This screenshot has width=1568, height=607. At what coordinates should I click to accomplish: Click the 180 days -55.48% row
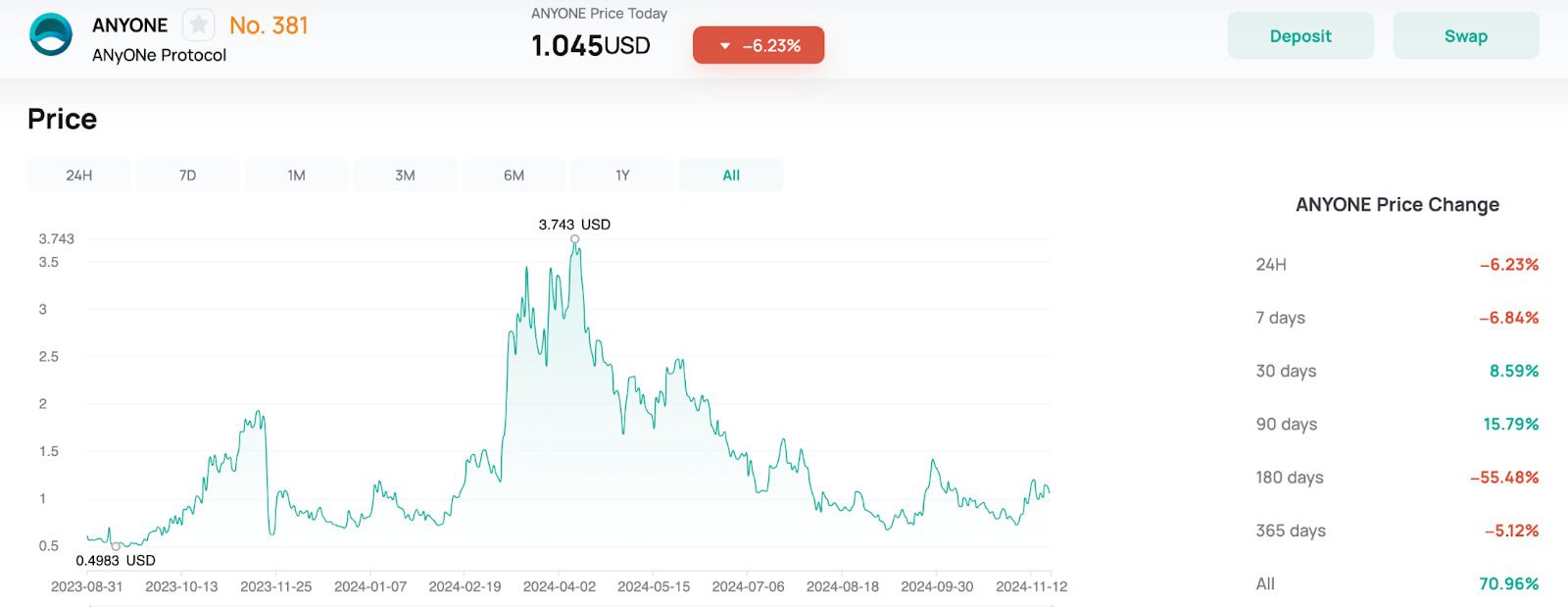click(1396, 478)
